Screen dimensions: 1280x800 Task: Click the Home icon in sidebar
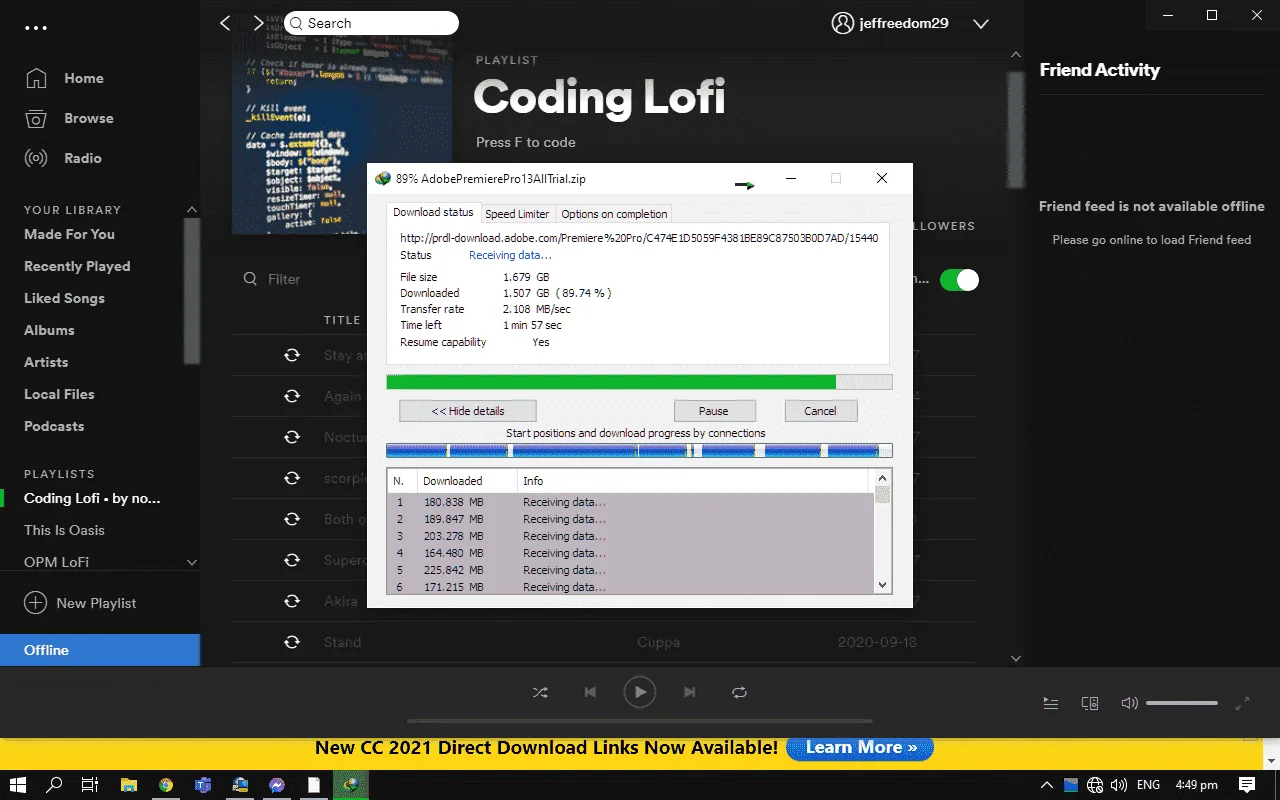point(36,78)
